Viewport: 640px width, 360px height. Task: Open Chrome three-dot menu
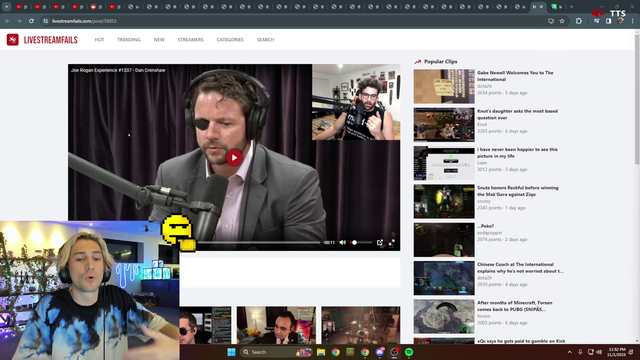[x=633, y=21]
